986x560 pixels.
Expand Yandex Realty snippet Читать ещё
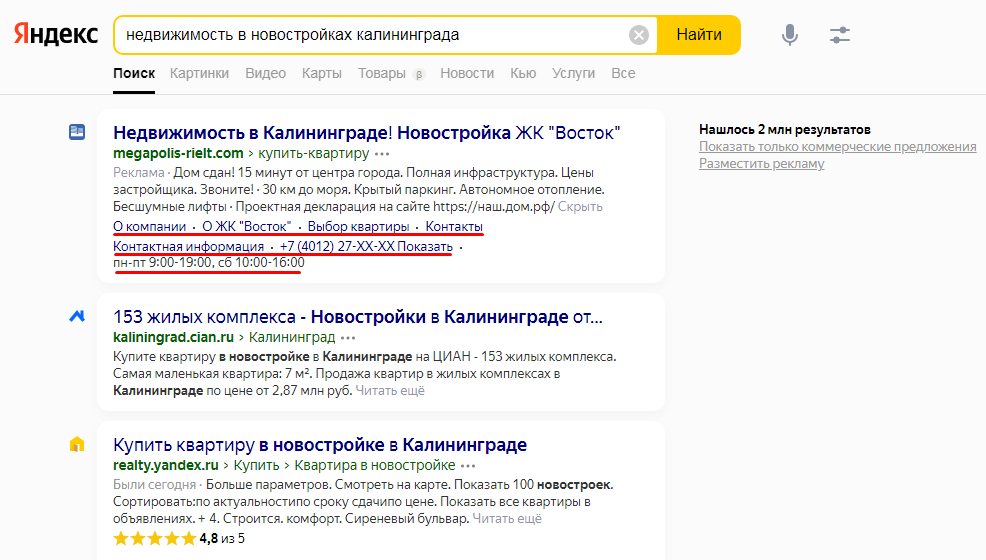tap(507, 519)
